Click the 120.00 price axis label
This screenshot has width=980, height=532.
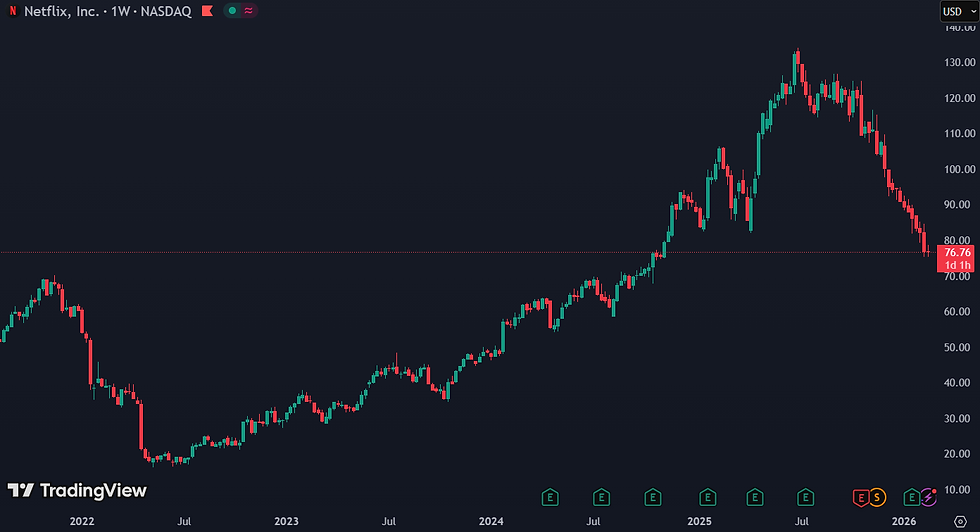pos(959,98)
